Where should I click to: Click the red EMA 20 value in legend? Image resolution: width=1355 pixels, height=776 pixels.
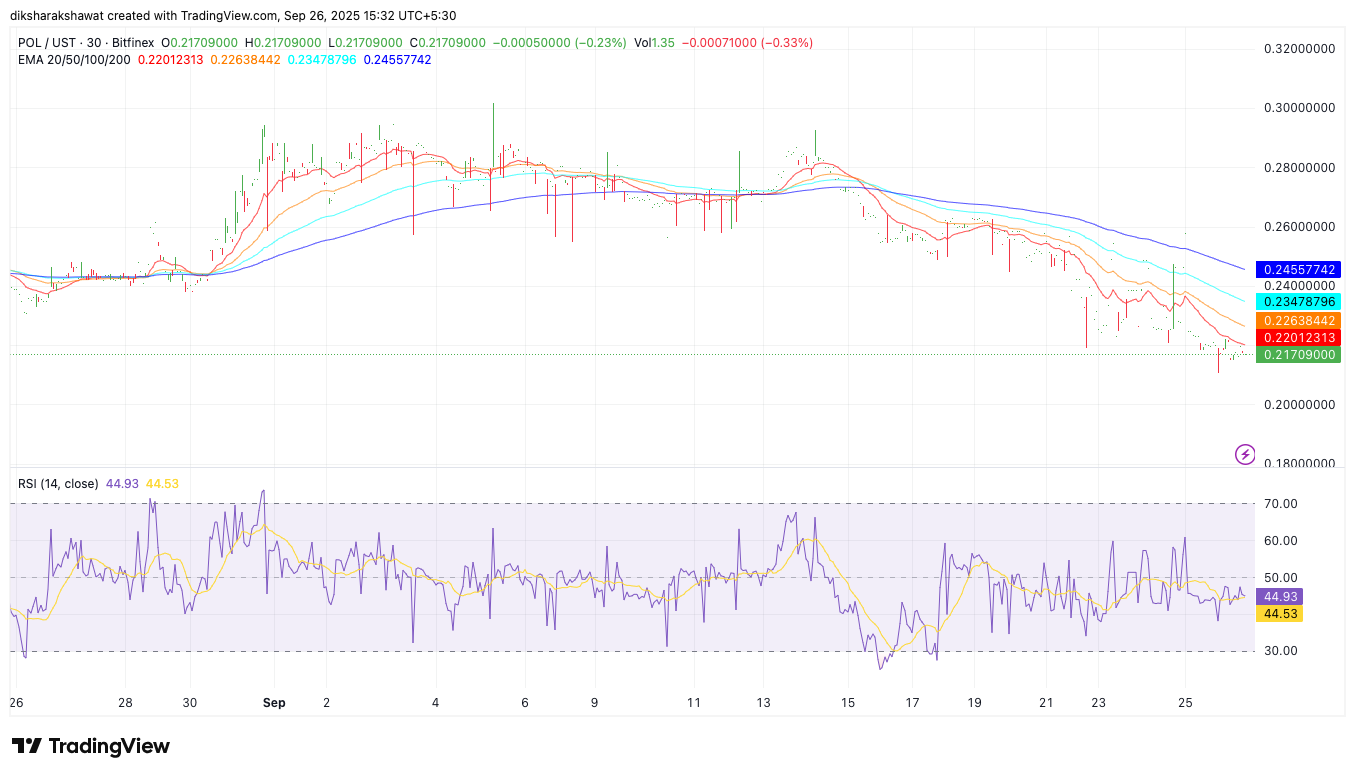point(170,60)
